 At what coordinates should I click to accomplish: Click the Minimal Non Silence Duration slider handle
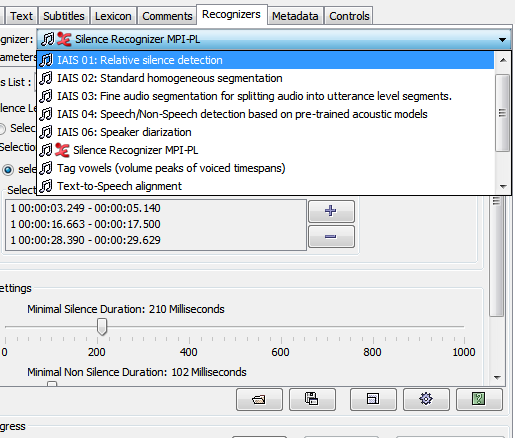point(52,384)
